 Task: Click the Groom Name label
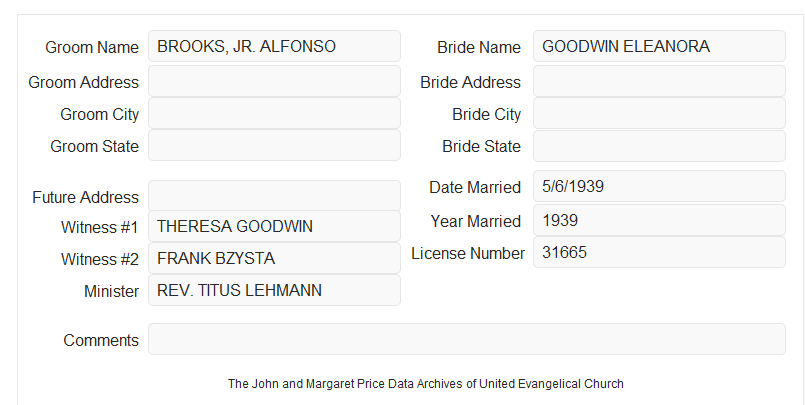coord(92,47)
